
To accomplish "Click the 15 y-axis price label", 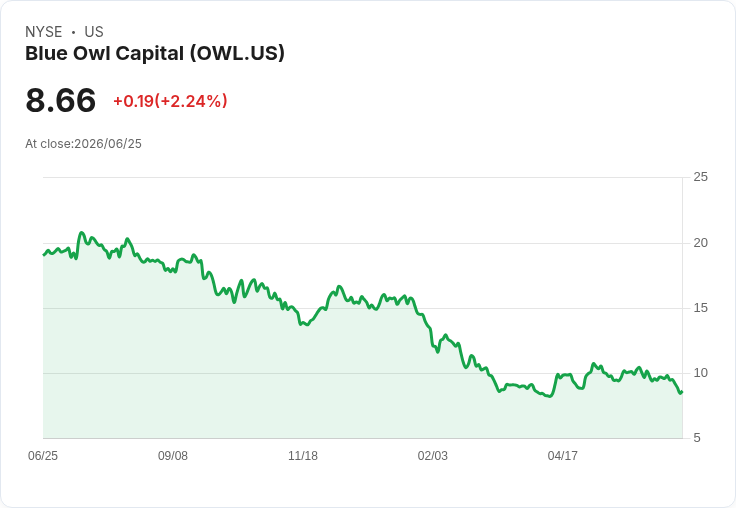I will tap(700, 308).
